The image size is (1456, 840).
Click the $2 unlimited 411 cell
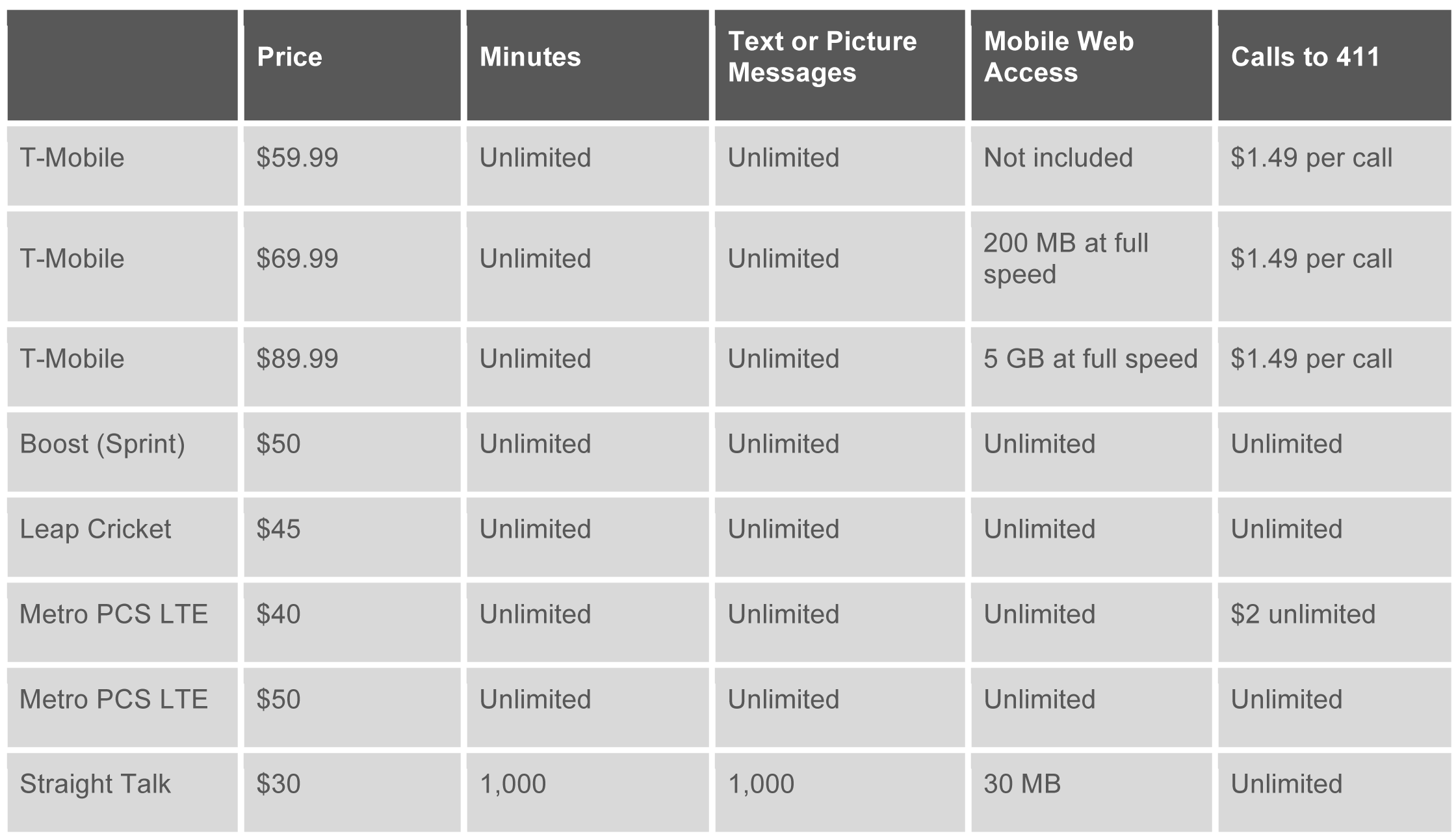point(1303,614)
